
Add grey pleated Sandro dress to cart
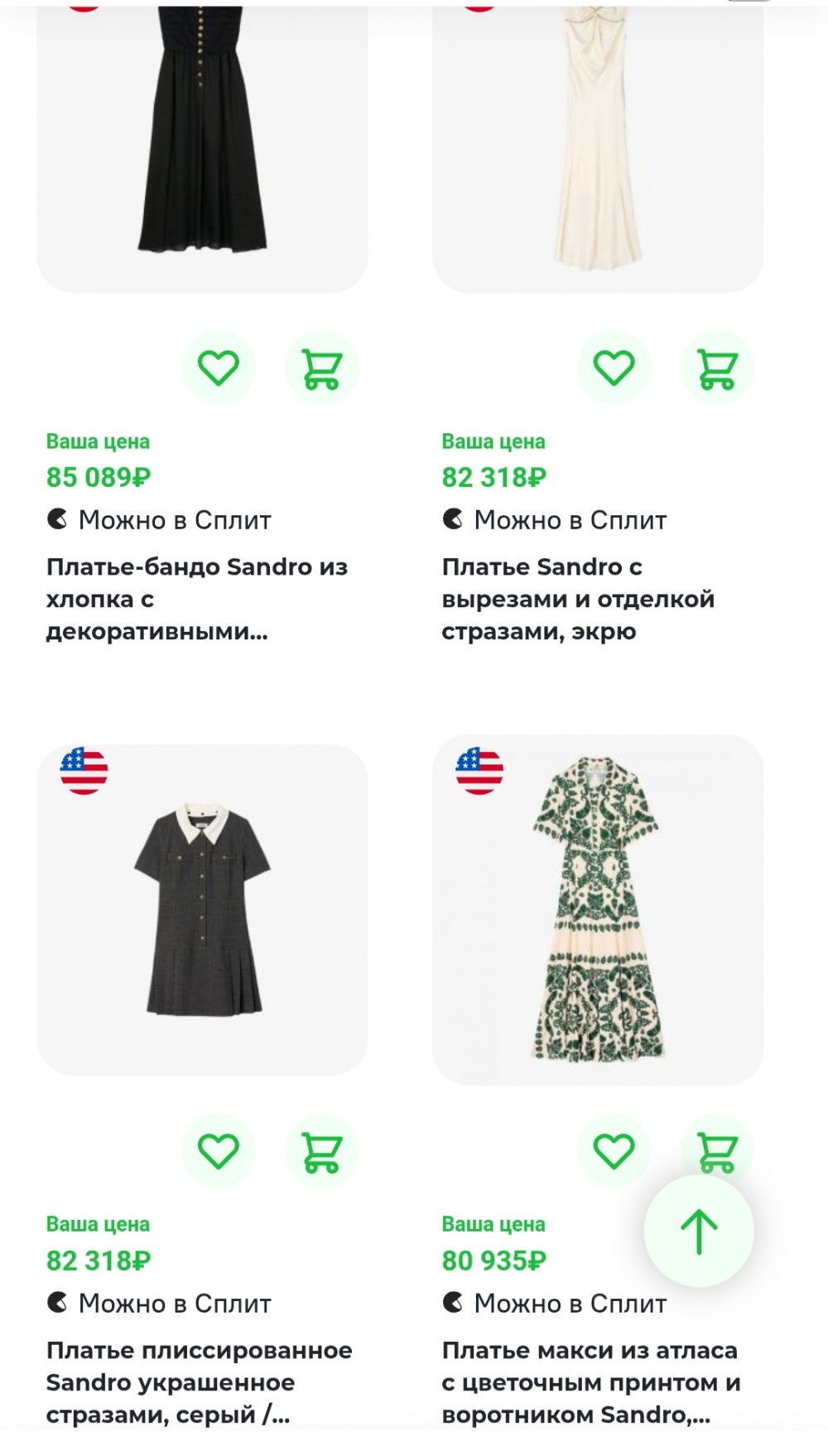[x=321, y=1151]
